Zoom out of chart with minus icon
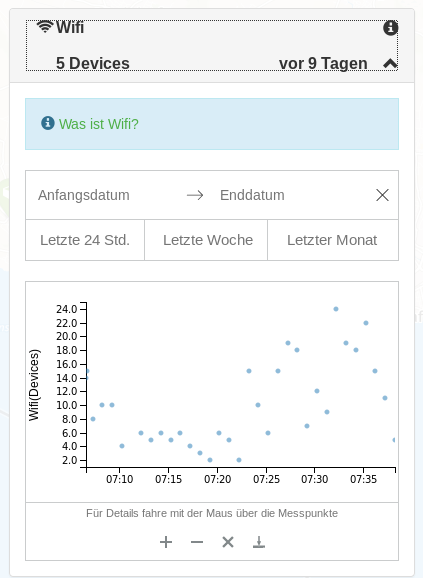The width and height of the screenshot is (423, 578). (197, 542)
